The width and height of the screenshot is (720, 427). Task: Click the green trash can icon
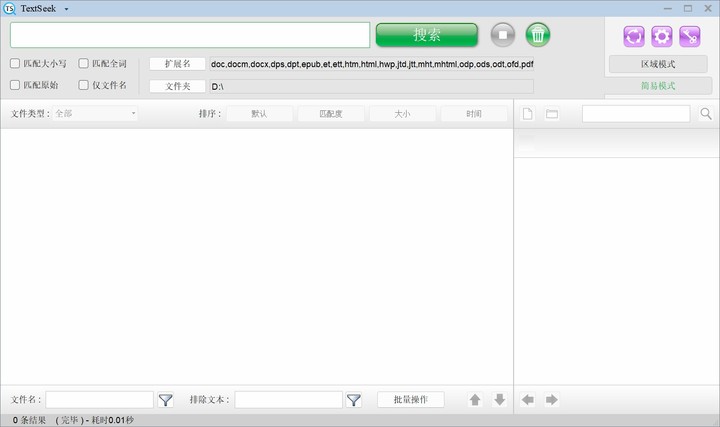click(538, 36)
